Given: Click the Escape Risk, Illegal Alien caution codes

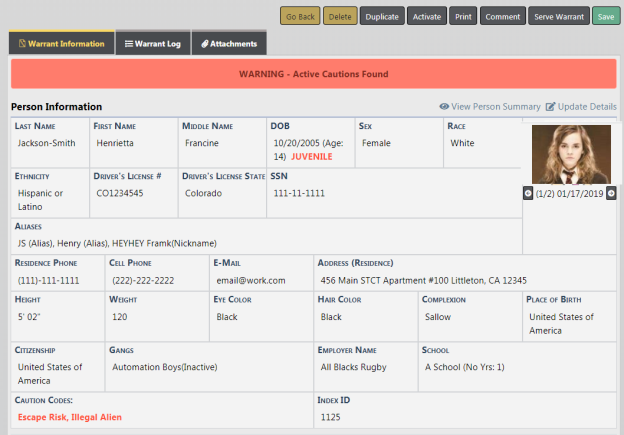Looking at the screenshot, I should pos(65,415).
